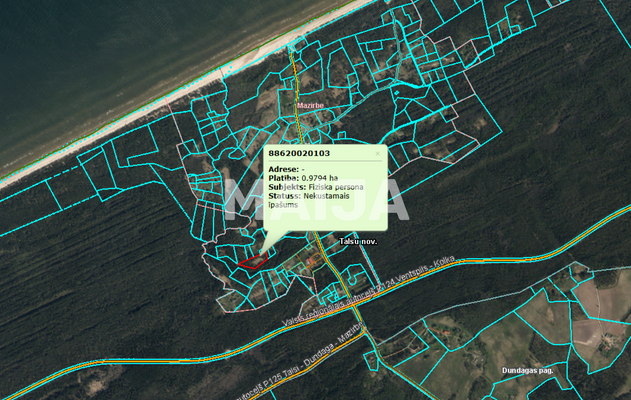
Task: Click the pink Mazirbe village label
Action: coord(310,103)
